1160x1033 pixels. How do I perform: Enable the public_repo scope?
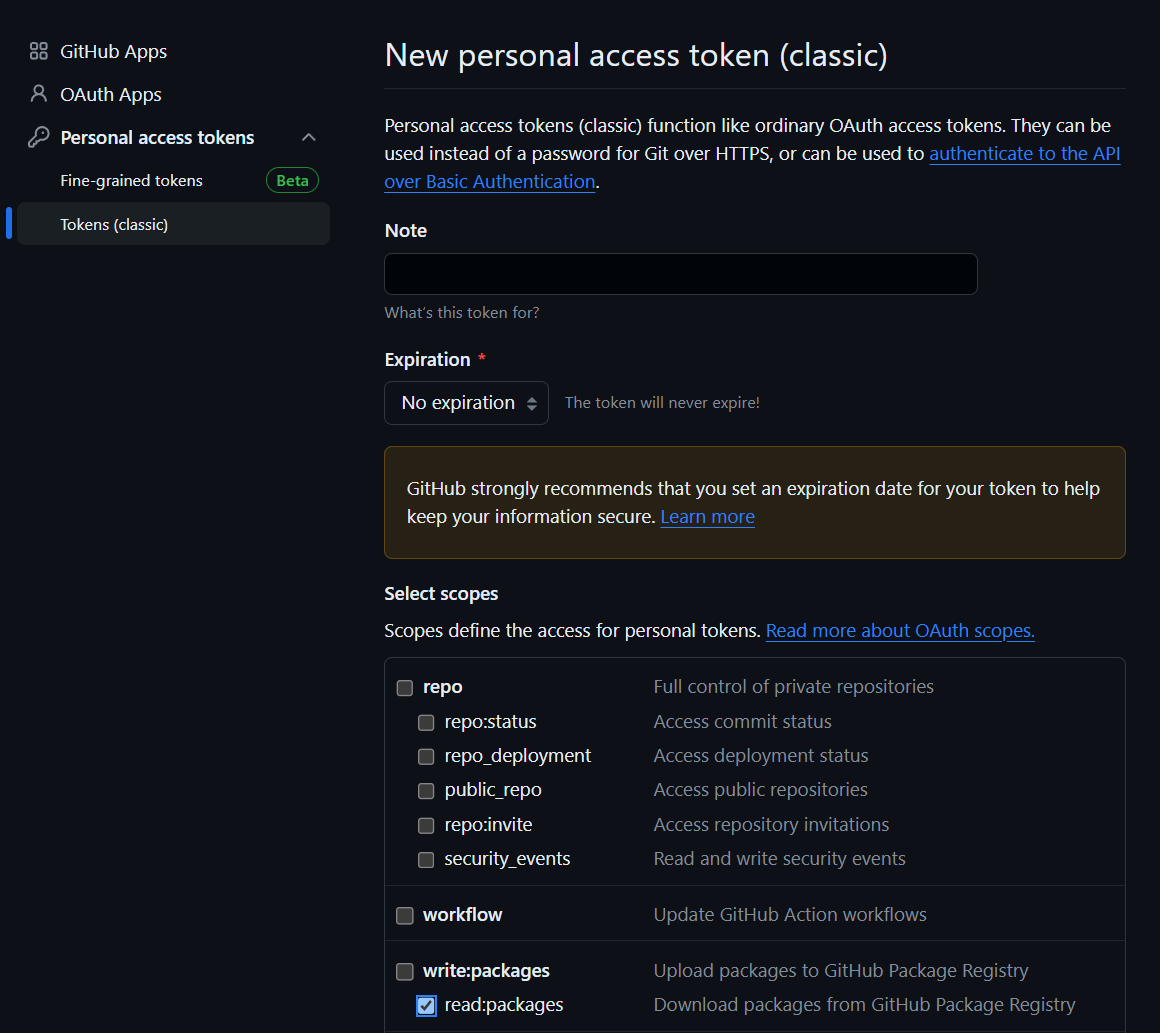[426, 790]
